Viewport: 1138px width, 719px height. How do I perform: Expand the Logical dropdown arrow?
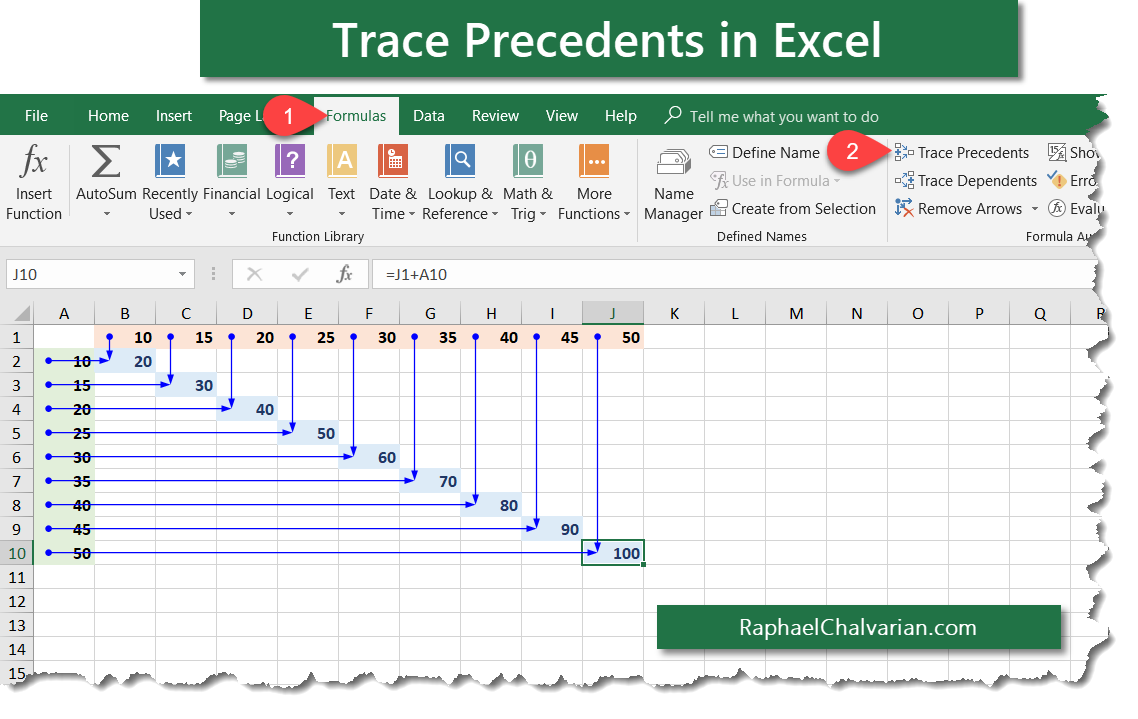(290, 214)
